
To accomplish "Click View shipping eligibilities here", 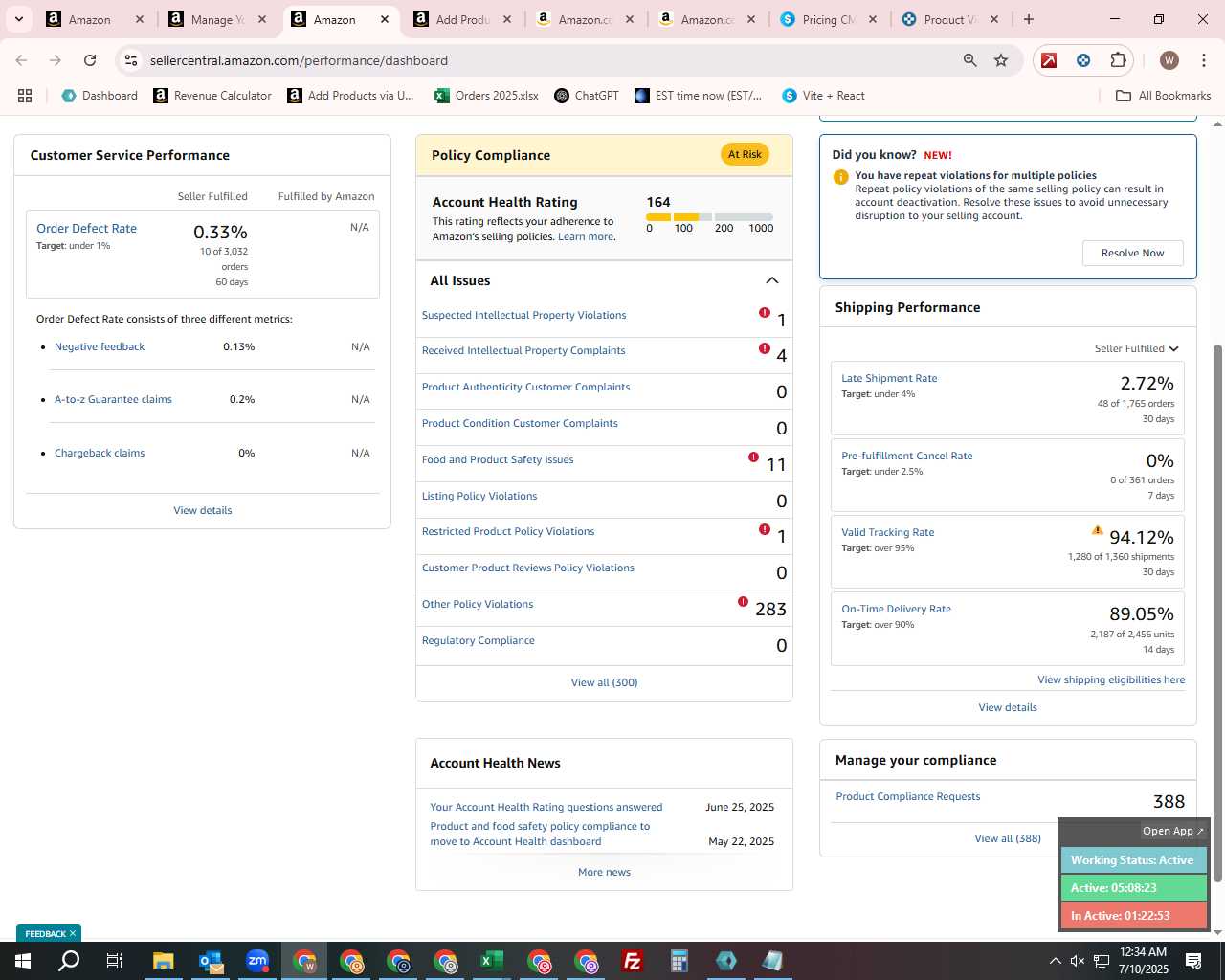I will [x=1111, y=679].
